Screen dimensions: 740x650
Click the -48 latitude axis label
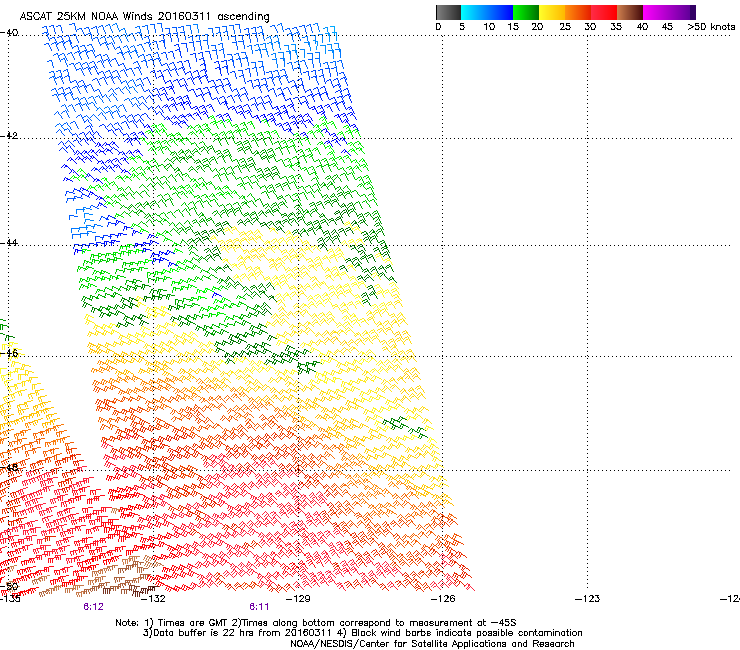[x=9, y=467]
